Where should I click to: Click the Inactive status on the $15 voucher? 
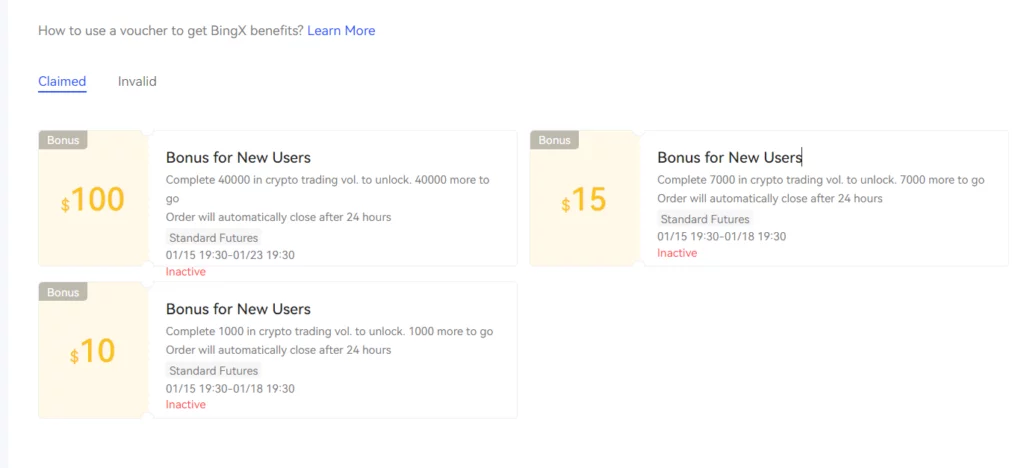tap(677, 253)
